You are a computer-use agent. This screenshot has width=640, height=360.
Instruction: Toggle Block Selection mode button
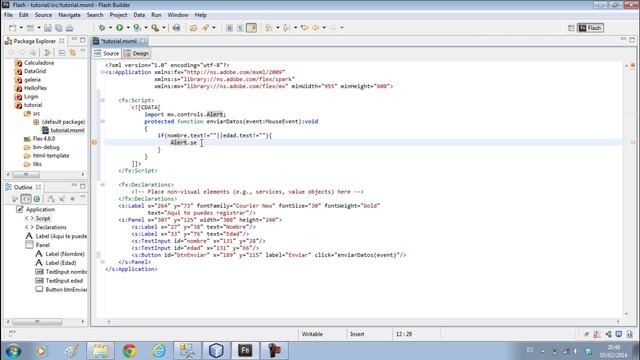(x=229, y=28)
